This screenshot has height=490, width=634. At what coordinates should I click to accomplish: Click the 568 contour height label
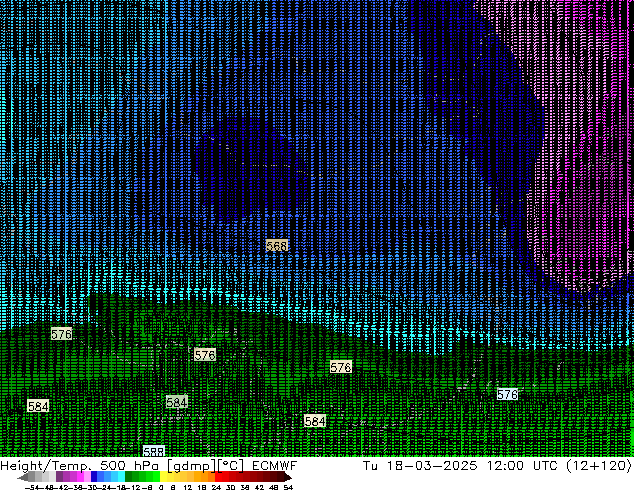pyautogui.click(x=277, y=245)
